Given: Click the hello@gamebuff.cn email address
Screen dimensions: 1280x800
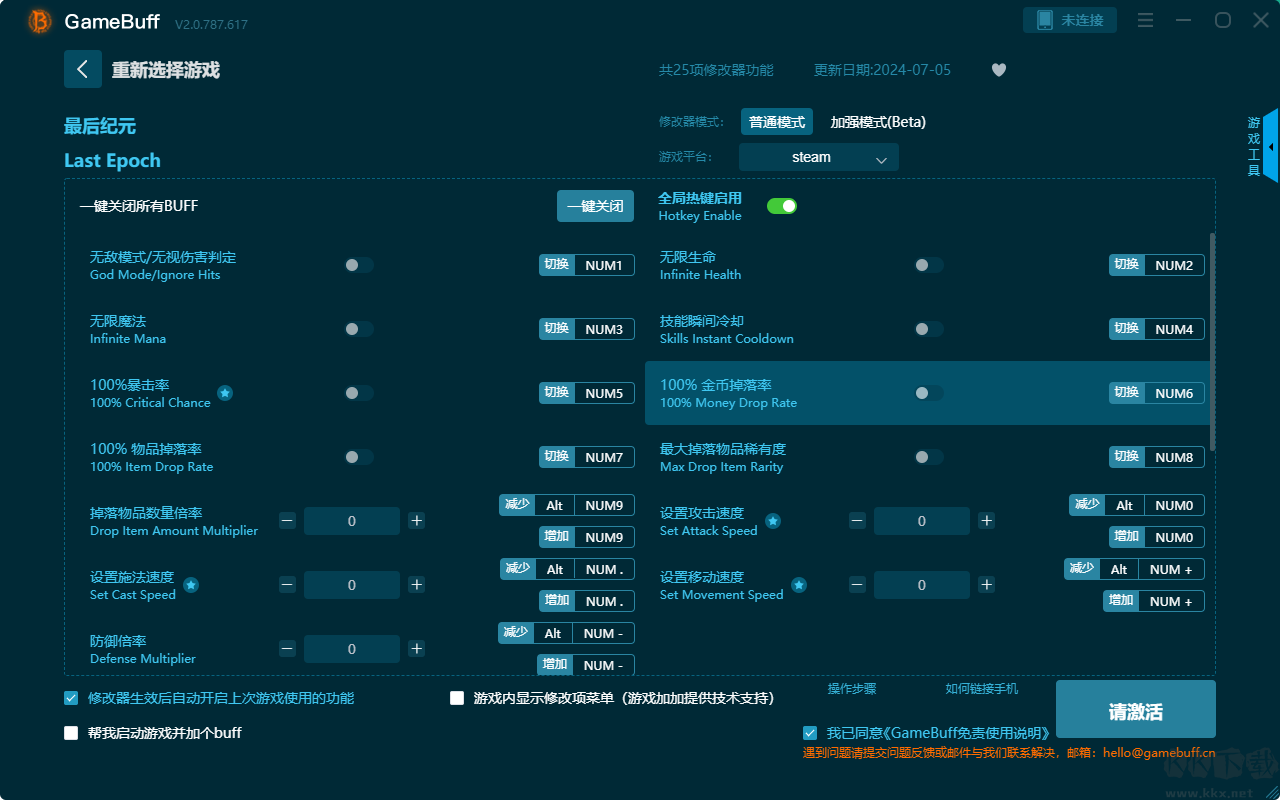Looking at the screenshot, I should tap(1159, 753).
